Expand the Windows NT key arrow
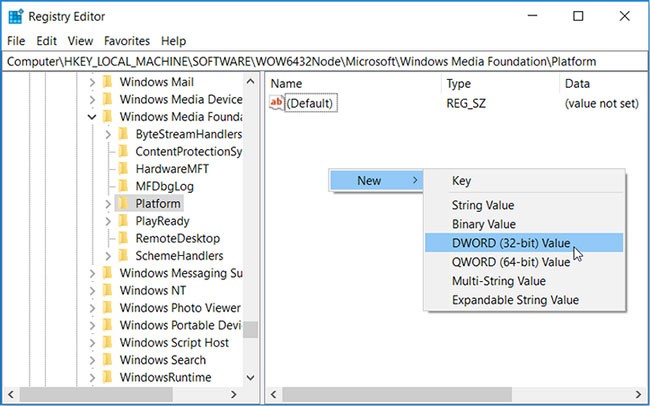650x406 pixels. click(92, 291)
